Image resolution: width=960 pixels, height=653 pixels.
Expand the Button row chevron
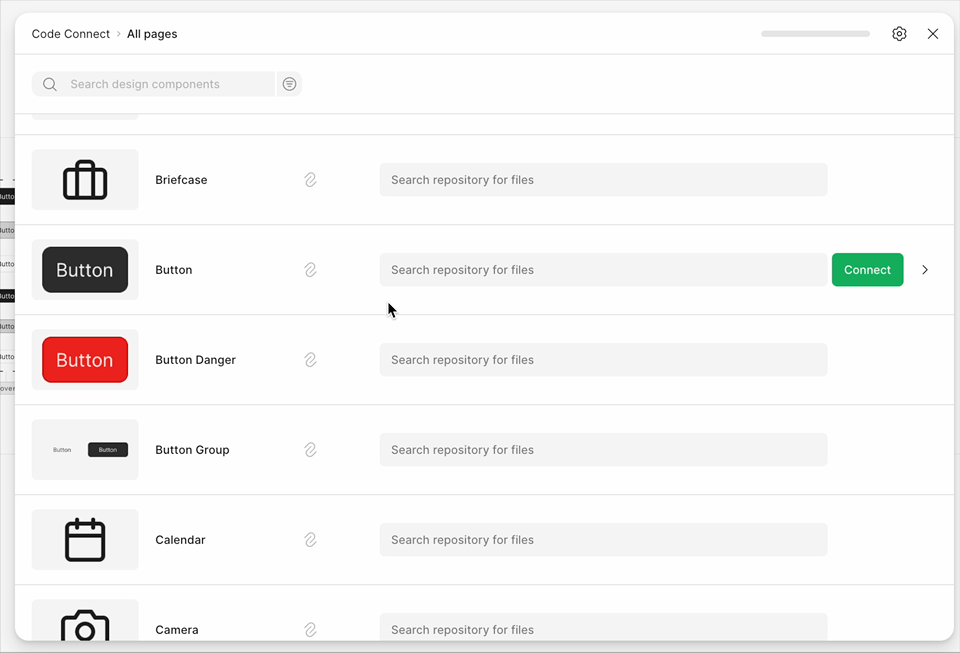pos(925,270)
